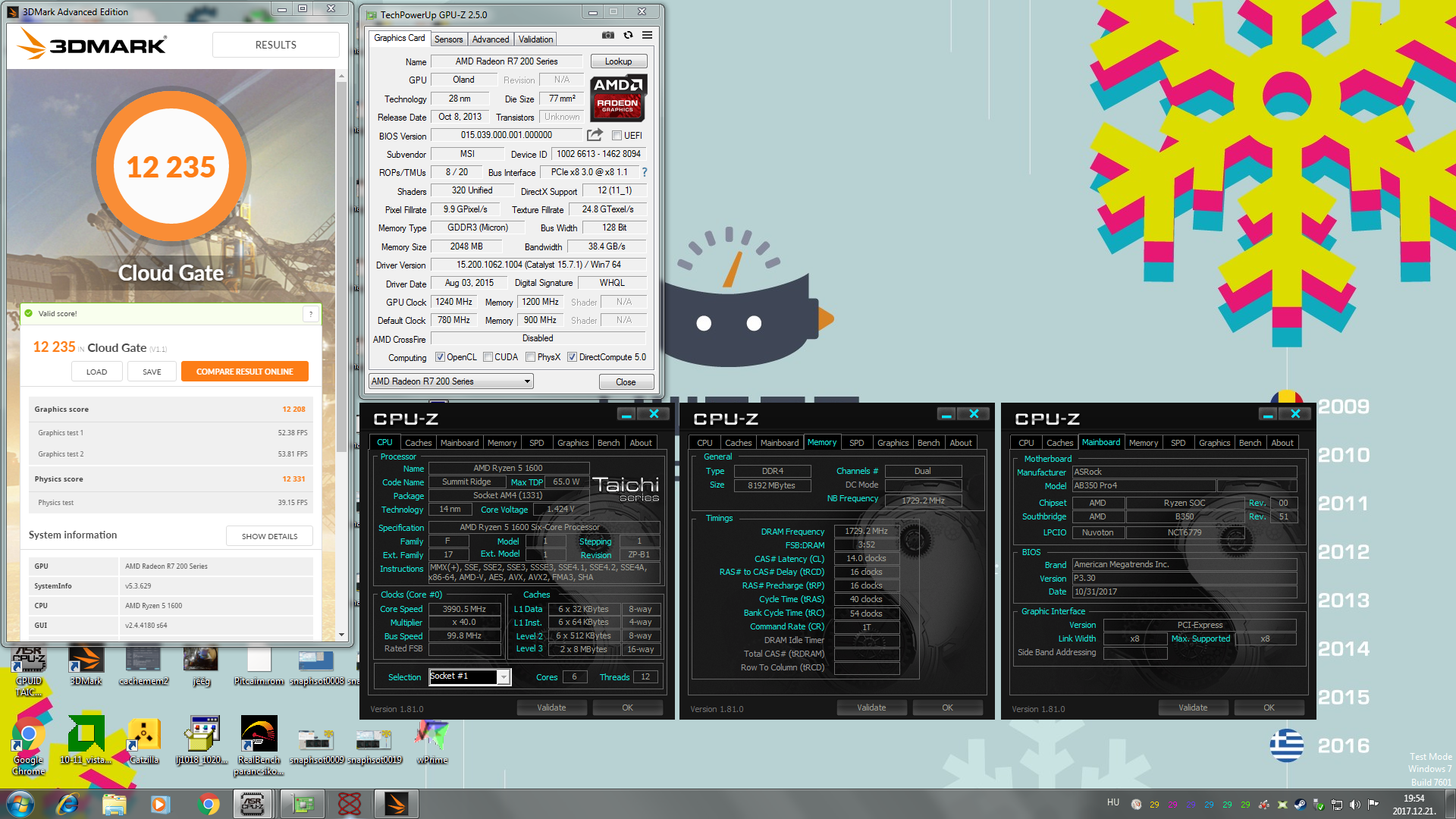
Task: Open Windows Explorer folder from the taskbar
Action: tap(114, 804)
